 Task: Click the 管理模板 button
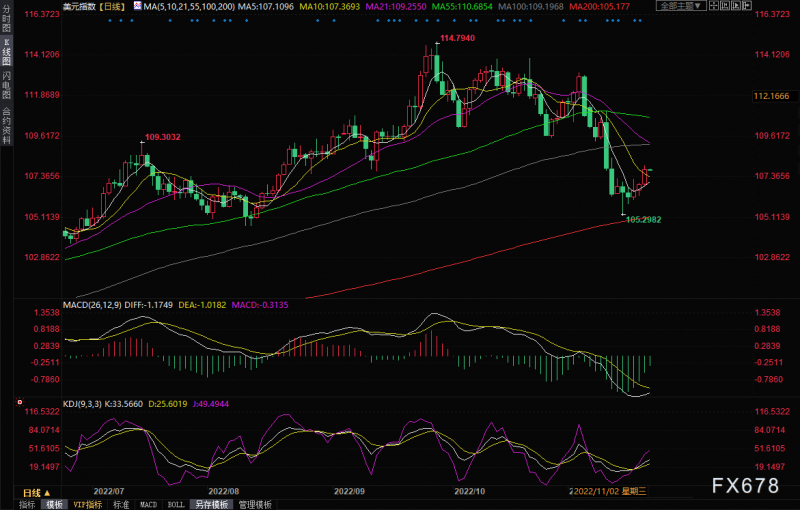[x=255, y=504]
